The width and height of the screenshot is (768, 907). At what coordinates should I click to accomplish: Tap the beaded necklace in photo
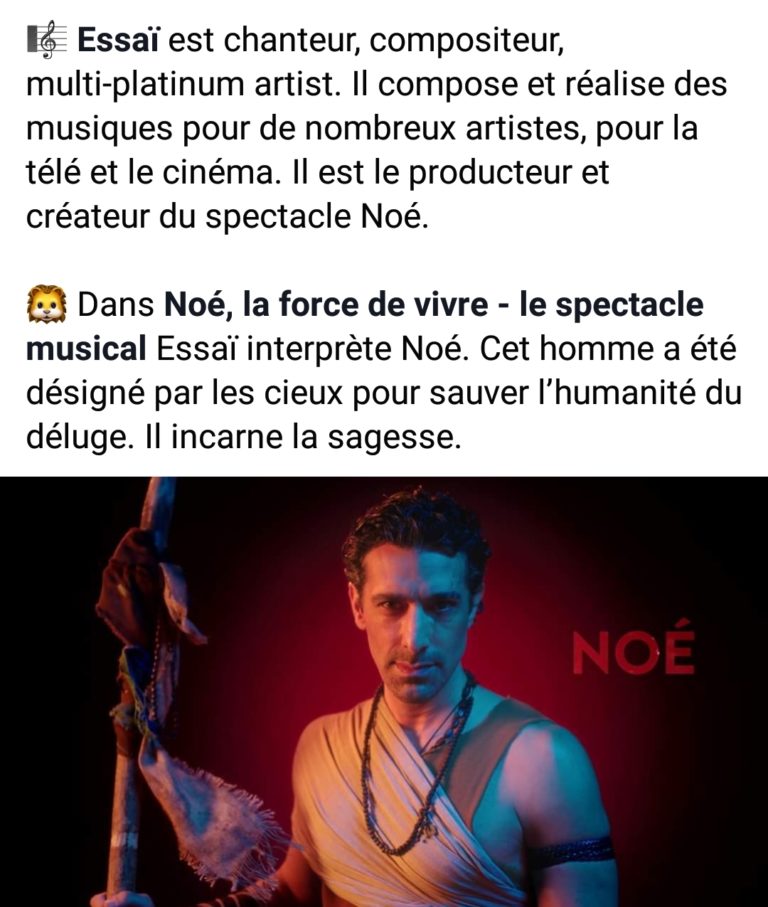coord(416,769)
